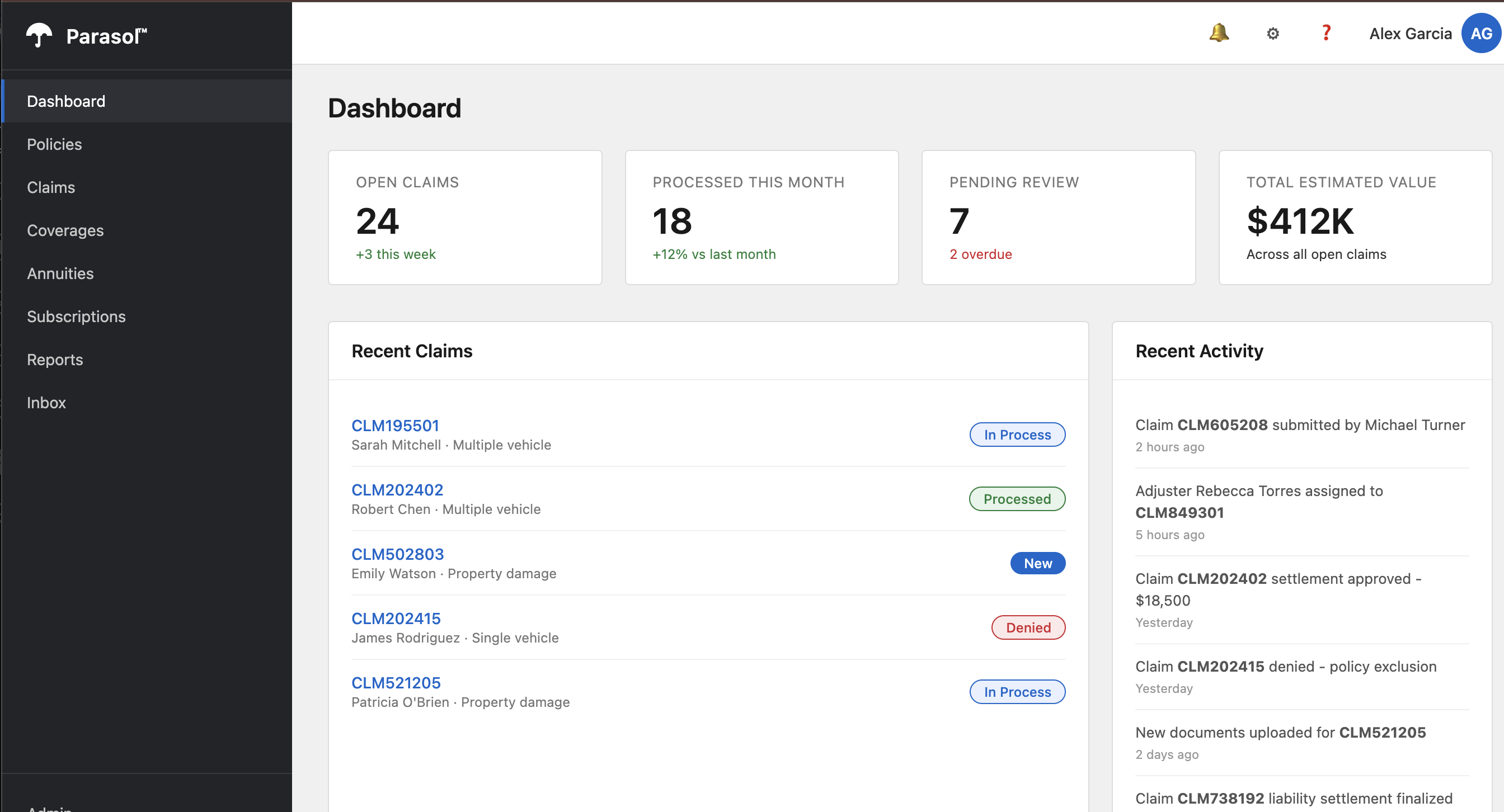Open claim CLM202402 link
Image resolution: width=1504 pixels, height=812 pixels.
coord(397,490)
